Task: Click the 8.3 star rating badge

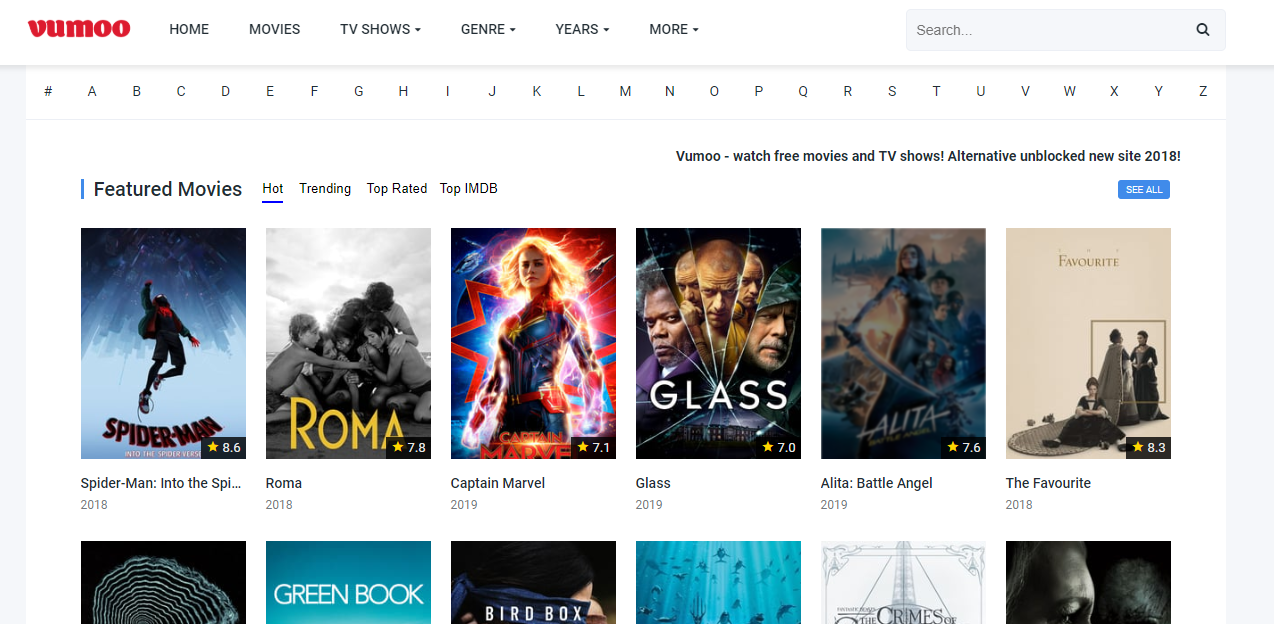Action: click(x=1149, y=447)
